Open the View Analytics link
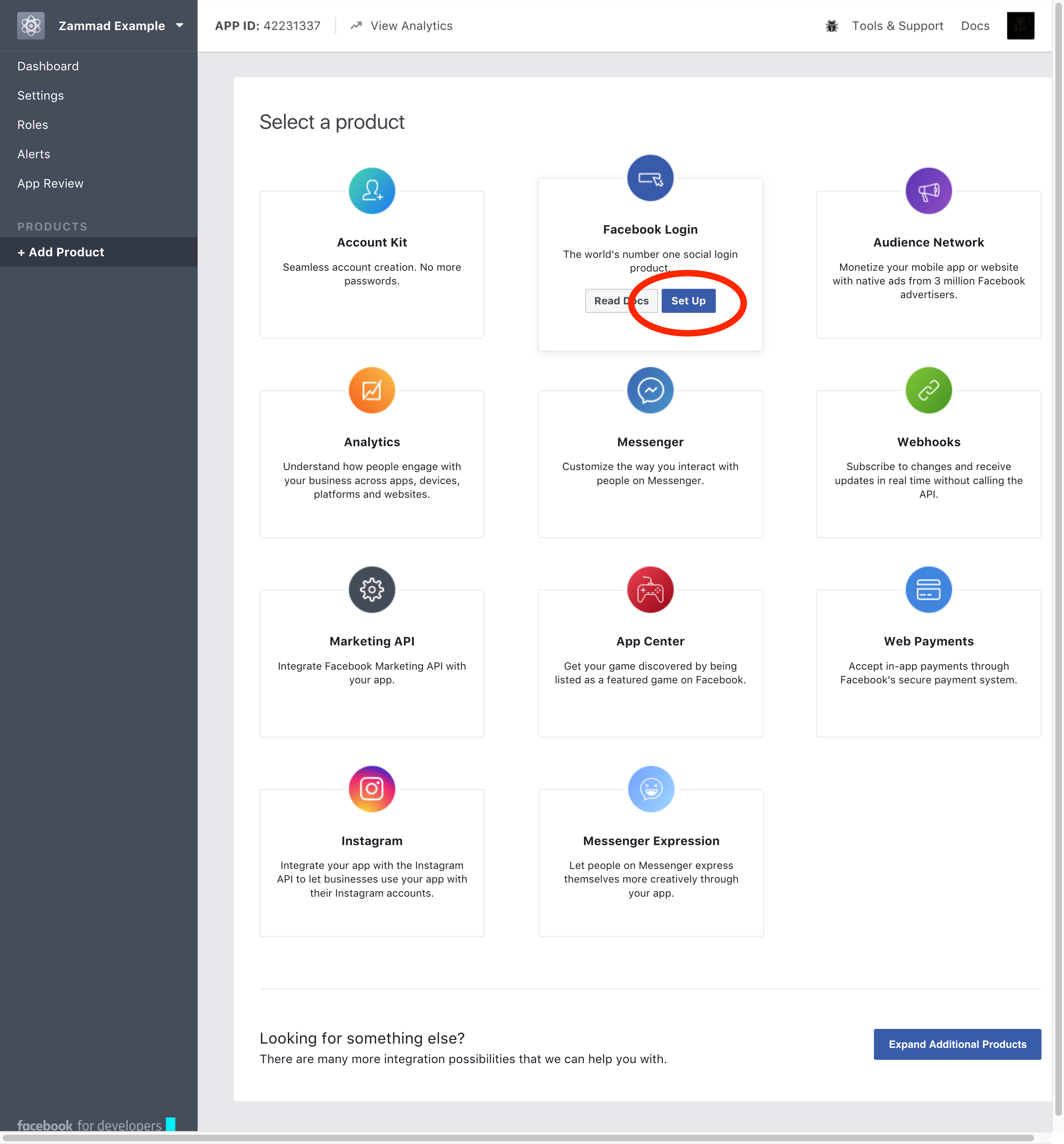Image resolution: width=1064 pixels, height=1144 pixels. 411,26
